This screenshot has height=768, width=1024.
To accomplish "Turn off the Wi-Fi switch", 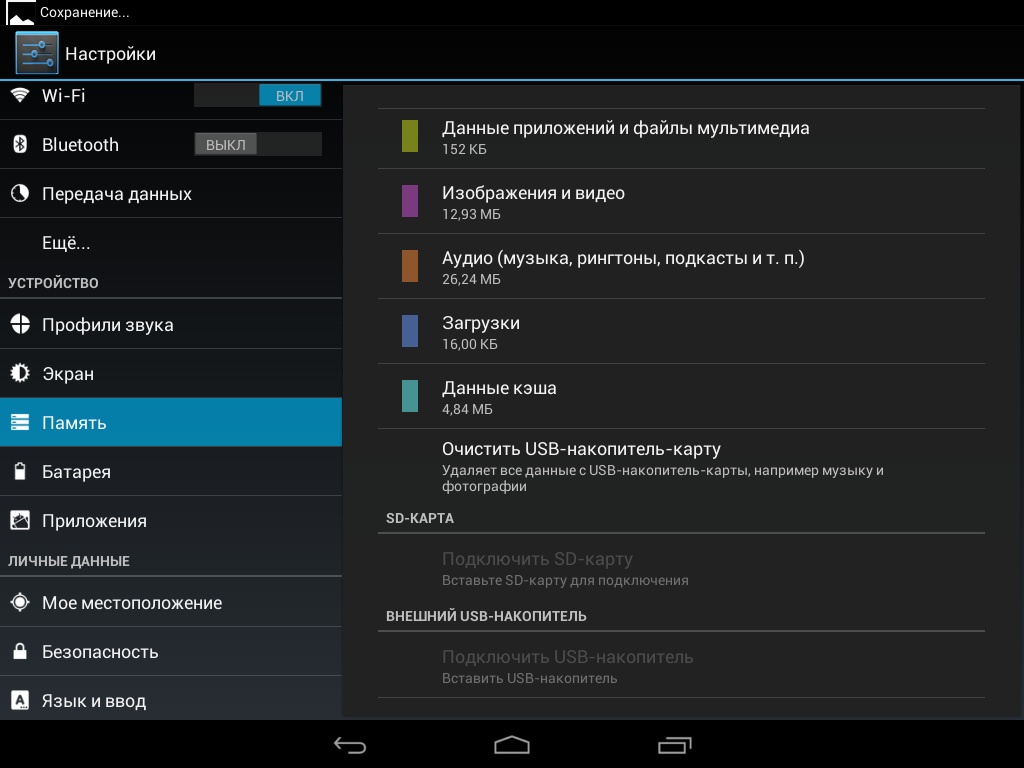I will [258, 95].
